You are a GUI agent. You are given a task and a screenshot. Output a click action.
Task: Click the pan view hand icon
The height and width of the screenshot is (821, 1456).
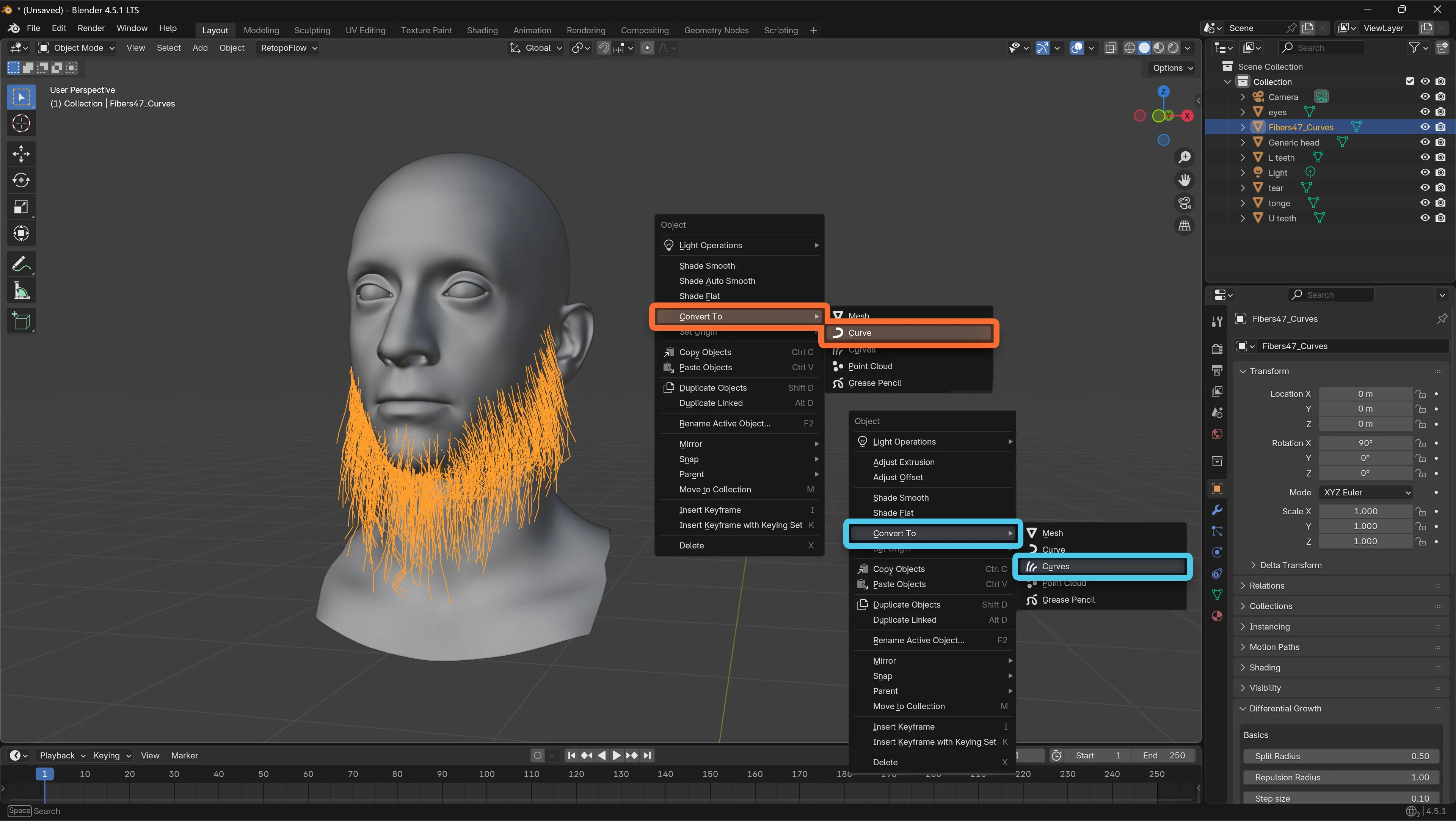coord(1184,180)
